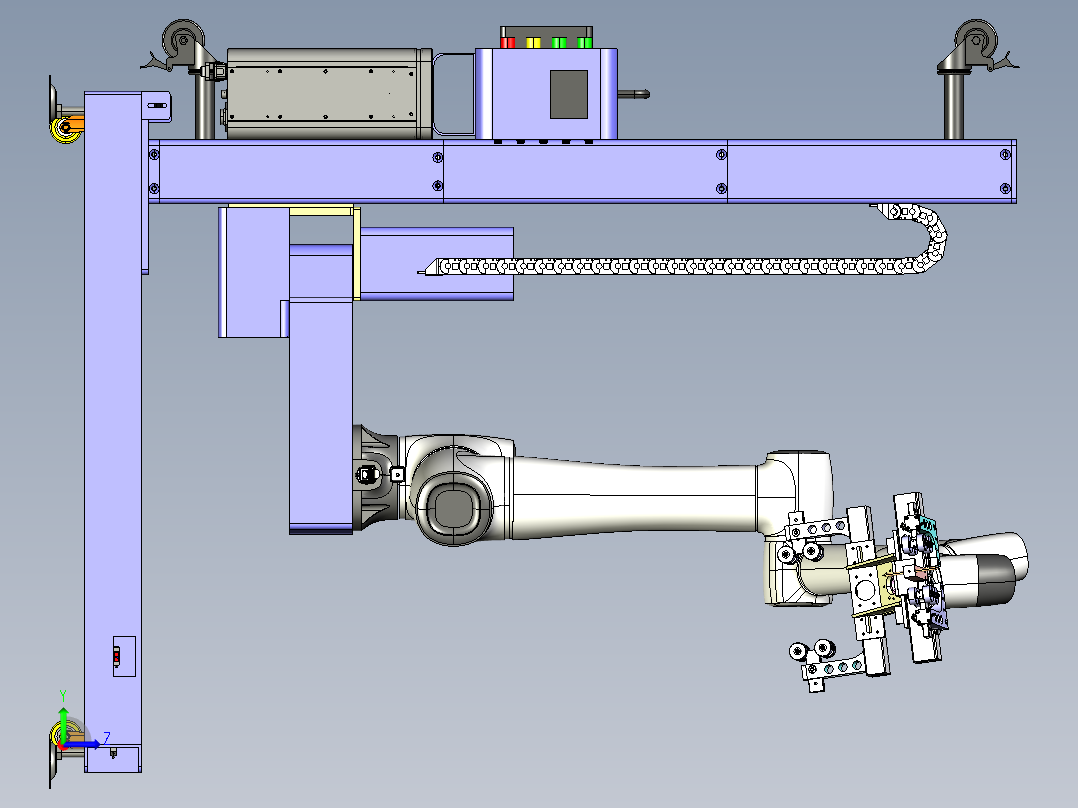Select the yellow indicator light on control box
This screenshot has height=808, width=1078.
pyautogui.click(x=534, y=43)
